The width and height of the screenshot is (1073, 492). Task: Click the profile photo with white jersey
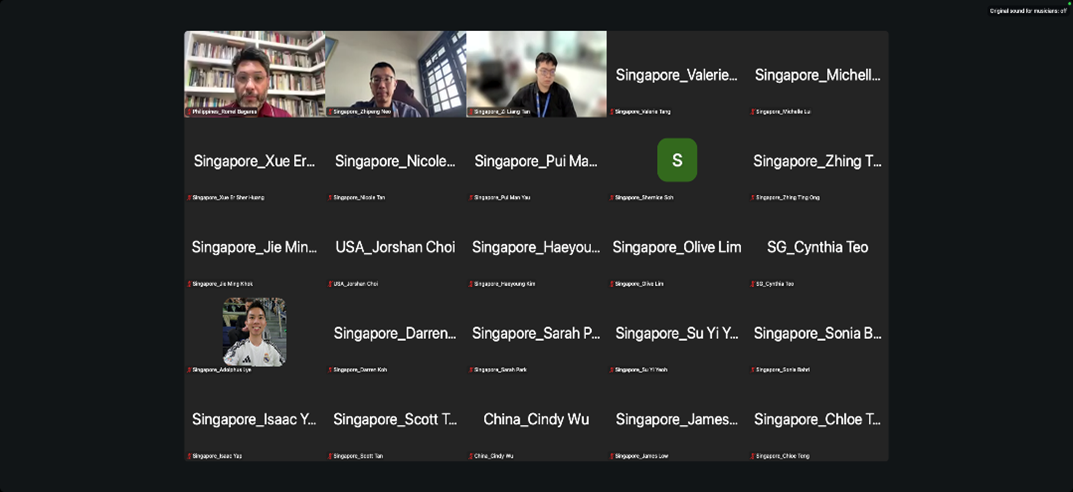(x=254, y=331)
